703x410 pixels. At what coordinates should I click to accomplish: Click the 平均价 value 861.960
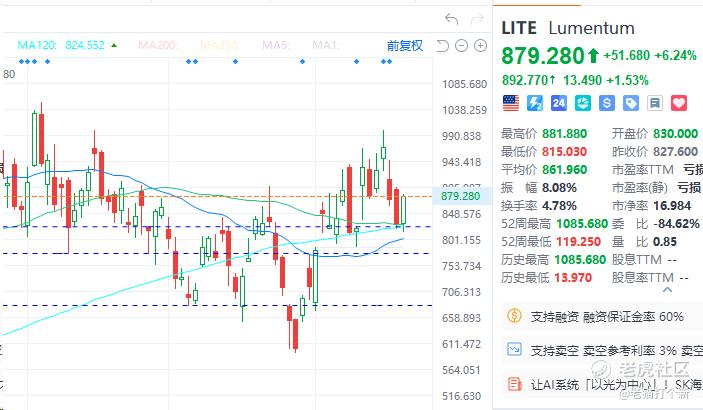coord(564,170)
